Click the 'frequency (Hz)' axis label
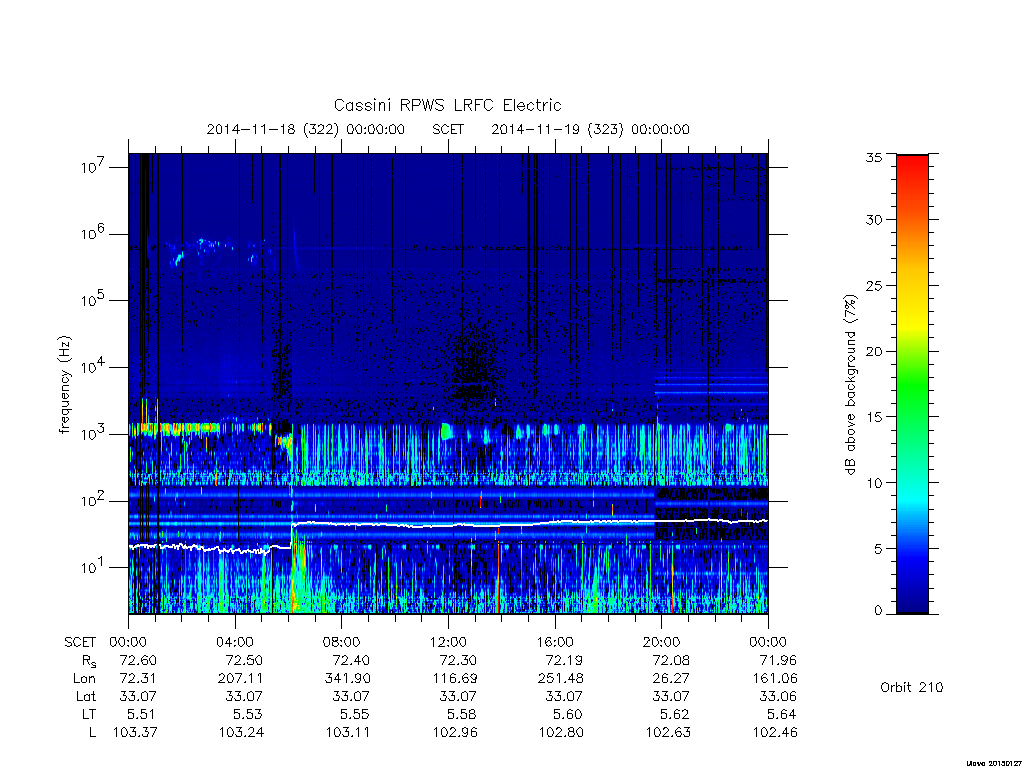Viewport: 1024px width, 768px height. point(65,384)
